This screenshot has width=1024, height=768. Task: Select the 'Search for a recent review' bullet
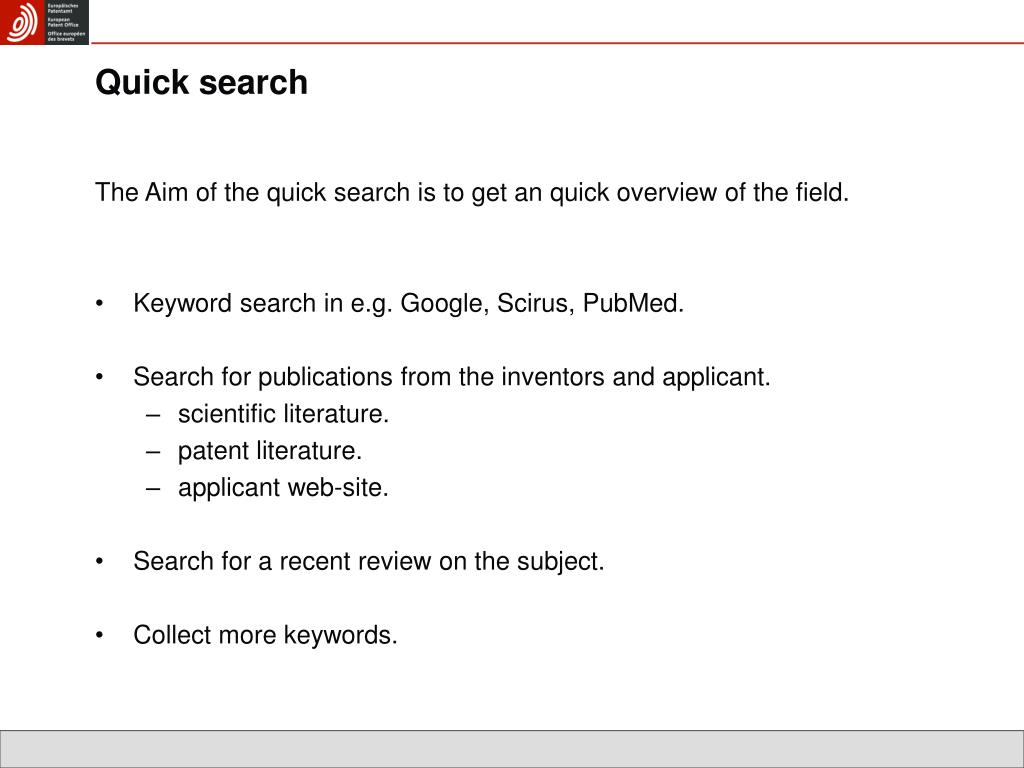(369, 562)
